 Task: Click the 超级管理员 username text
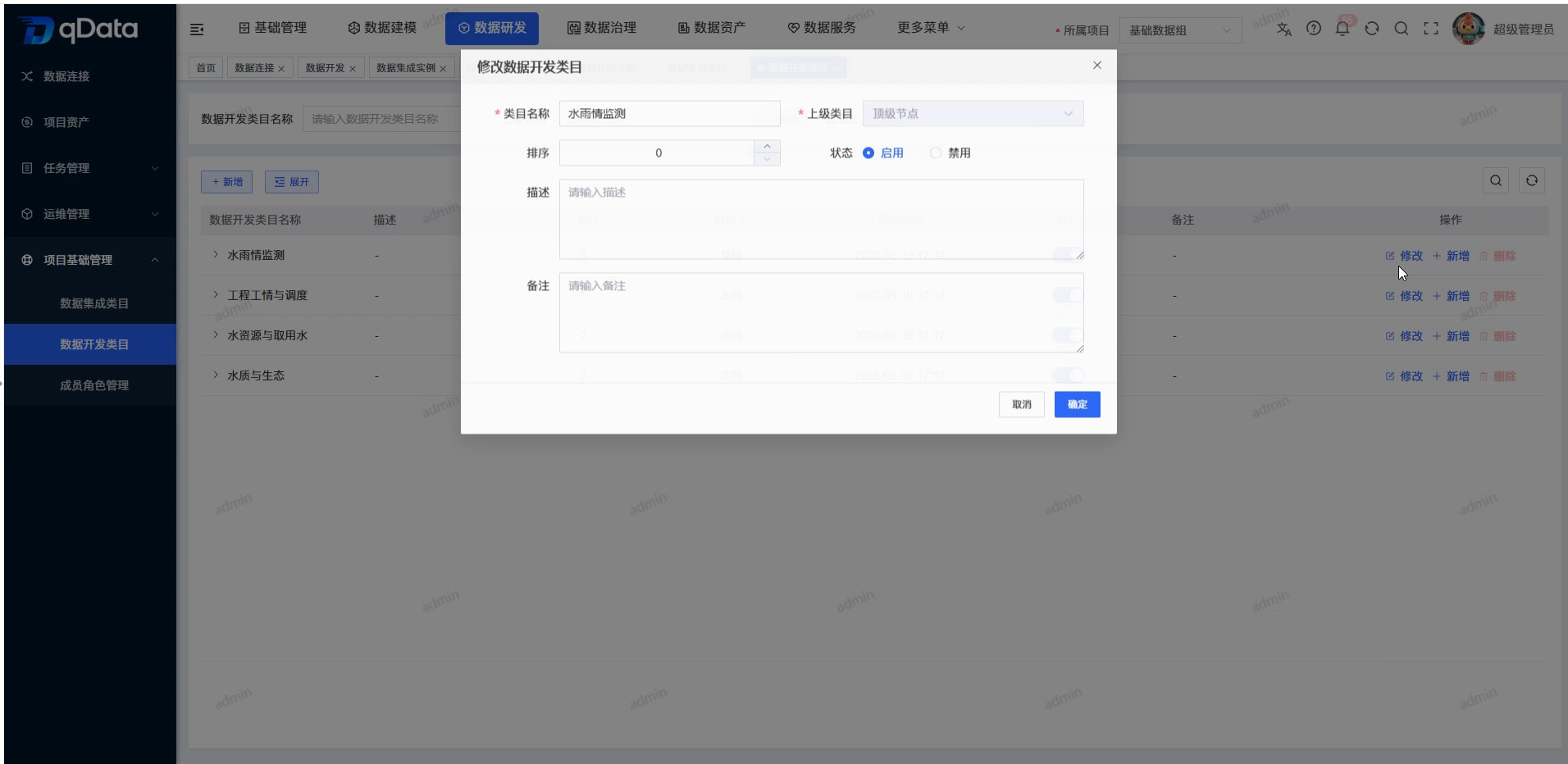point(1523,30)
